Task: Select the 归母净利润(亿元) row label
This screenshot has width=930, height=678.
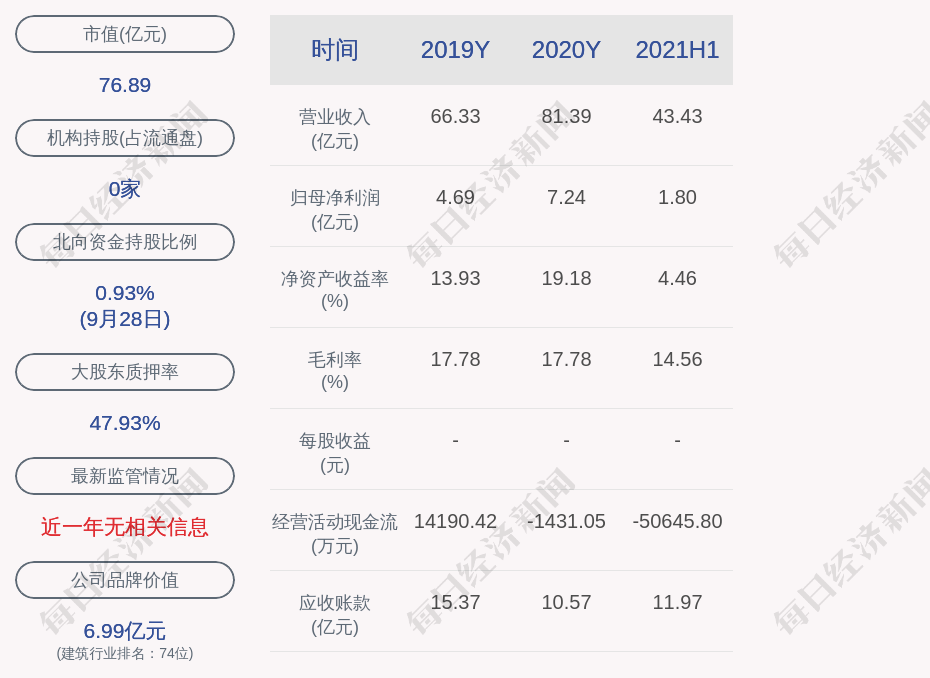Action: pyautogui.click(x=335, y=209)
